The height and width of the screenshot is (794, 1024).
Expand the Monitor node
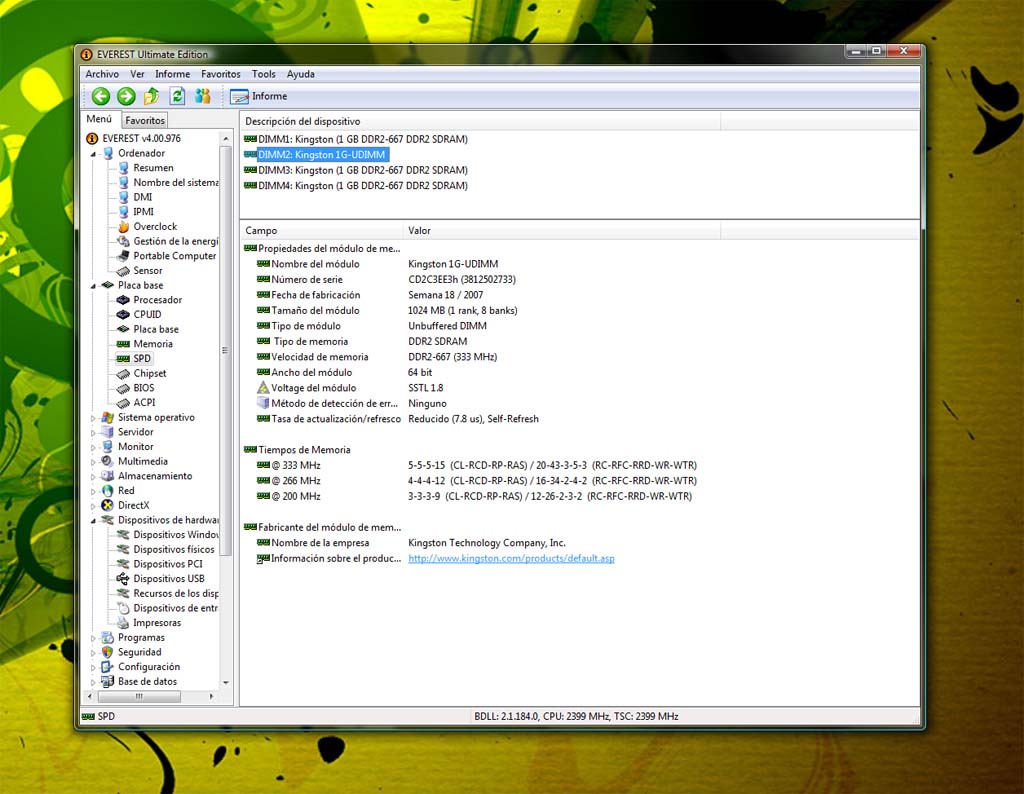[93, 447]
